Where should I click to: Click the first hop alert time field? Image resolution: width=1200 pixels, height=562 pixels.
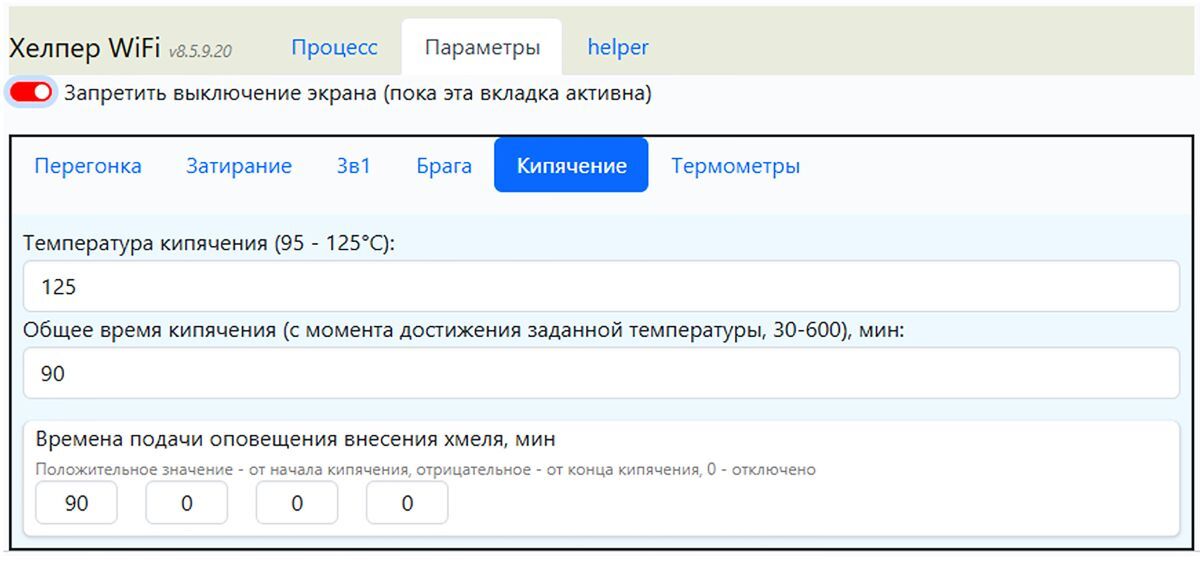(x=76, y=503)
